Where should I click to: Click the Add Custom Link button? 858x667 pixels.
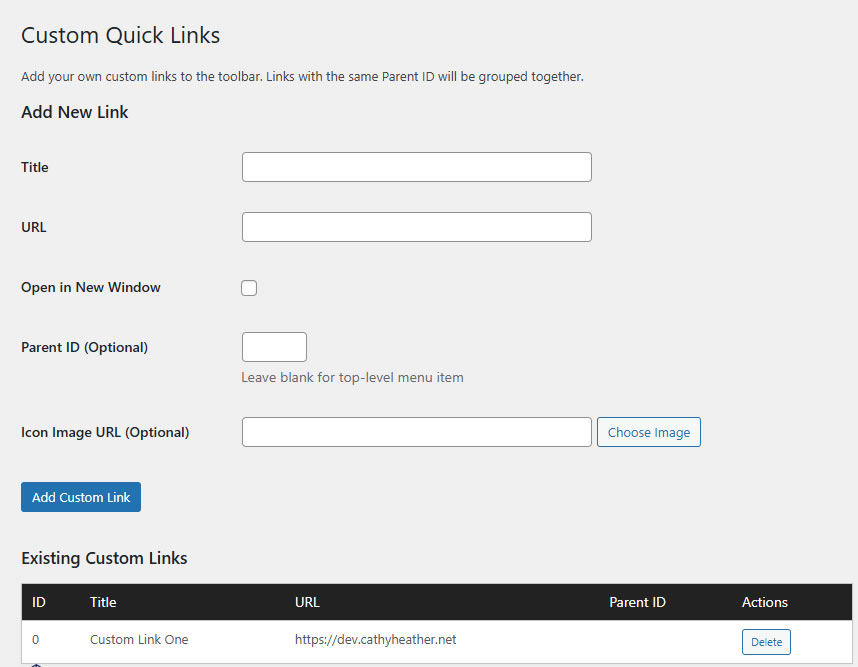[81, 497]
